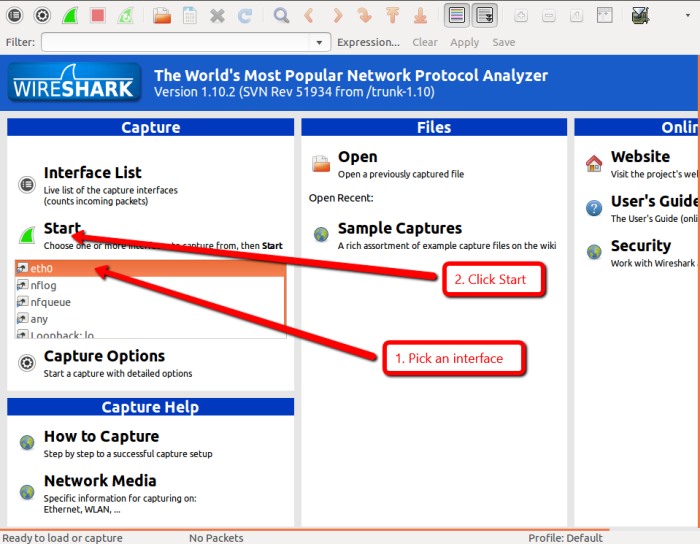The image size is (700, 544).
Task: Click the Interface List round icon
Action: click(27, 184)
